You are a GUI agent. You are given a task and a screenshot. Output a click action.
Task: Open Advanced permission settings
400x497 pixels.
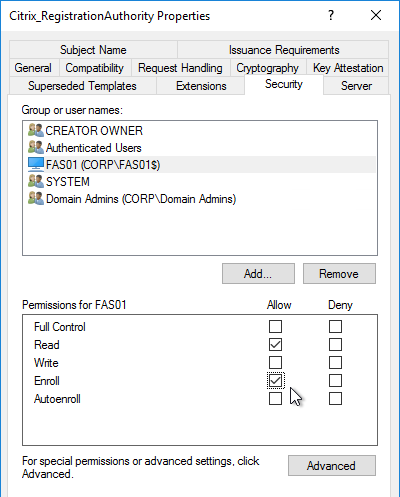pos(332,466)
